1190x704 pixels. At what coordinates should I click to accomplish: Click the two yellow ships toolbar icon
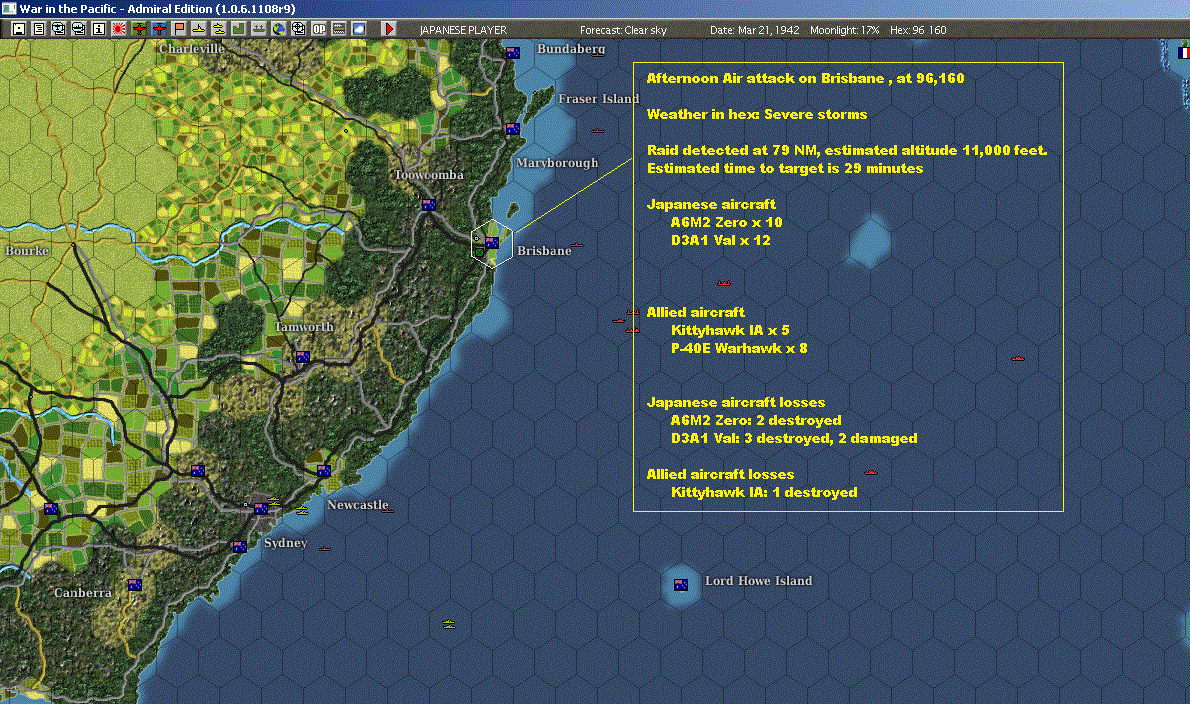pos(219,29)
